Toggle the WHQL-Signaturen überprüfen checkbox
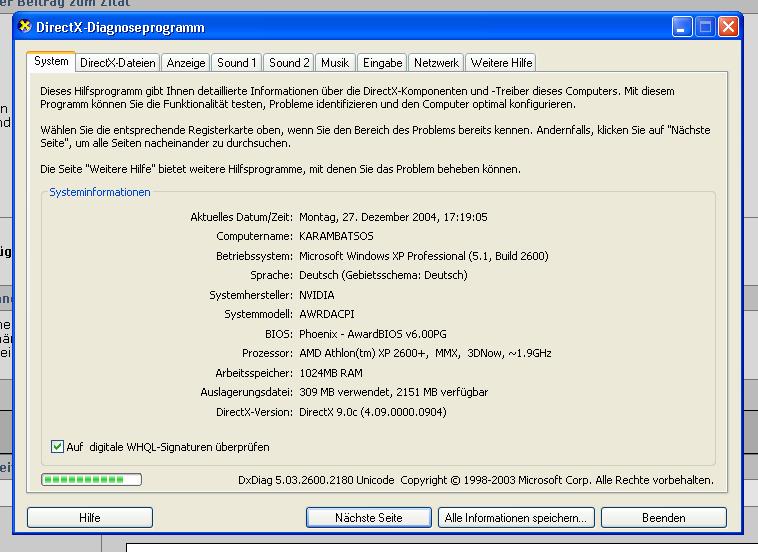Screen dimensions: 758x552 point(57,447)
